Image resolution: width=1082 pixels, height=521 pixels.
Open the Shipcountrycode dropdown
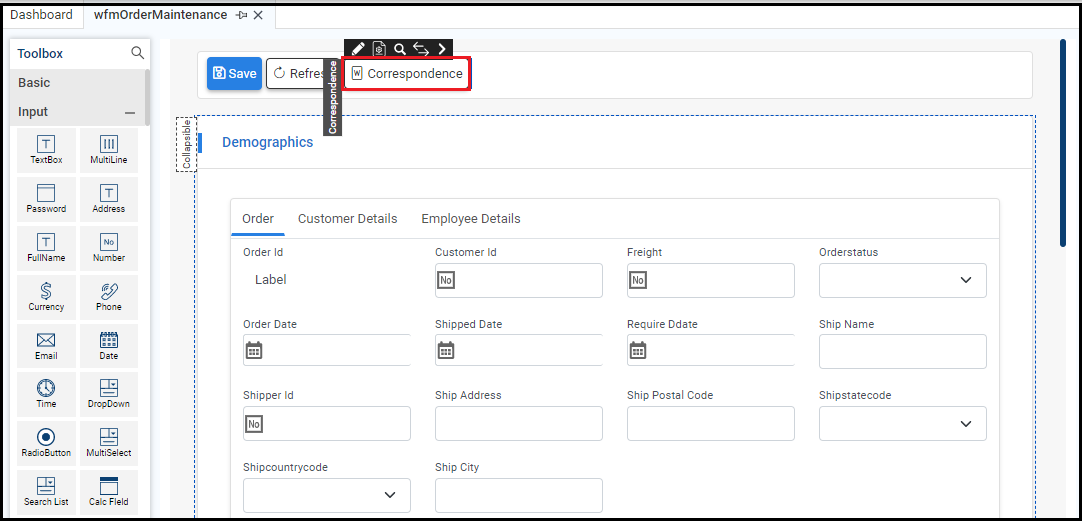326,495
